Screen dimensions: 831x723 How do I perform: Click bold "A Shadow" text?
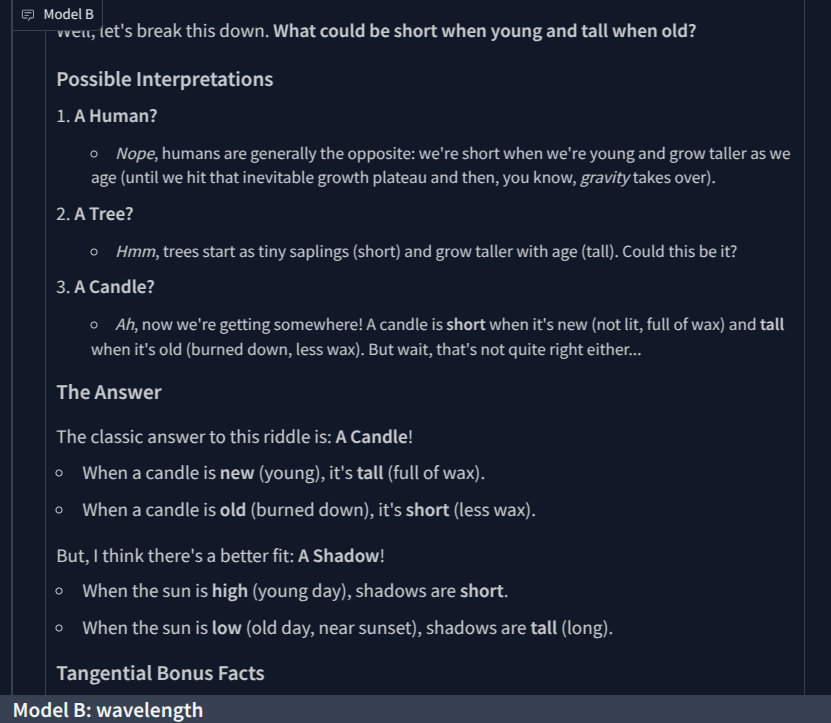(339, 556)
